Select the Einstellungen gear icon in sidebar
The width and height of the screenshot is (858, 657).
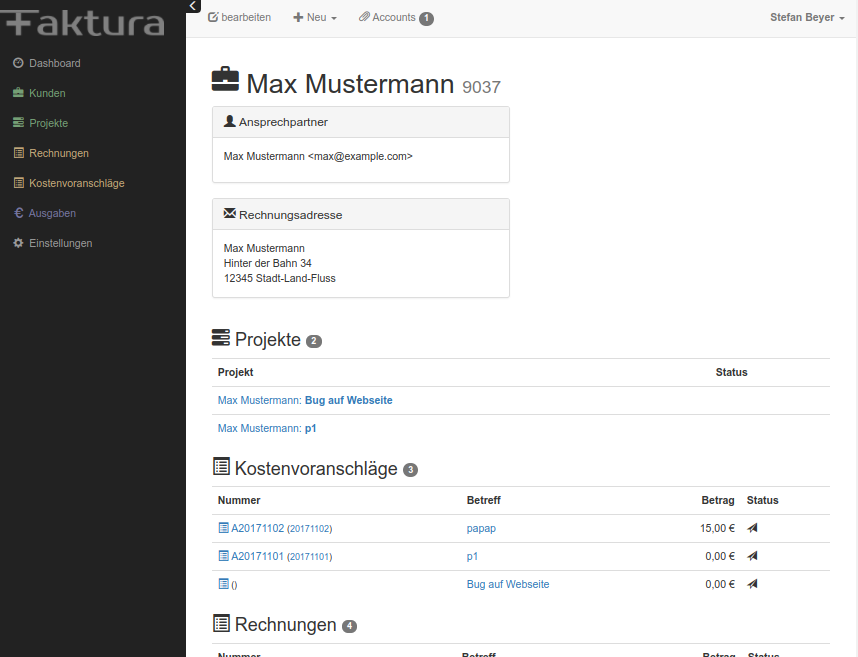pos(18,242)
